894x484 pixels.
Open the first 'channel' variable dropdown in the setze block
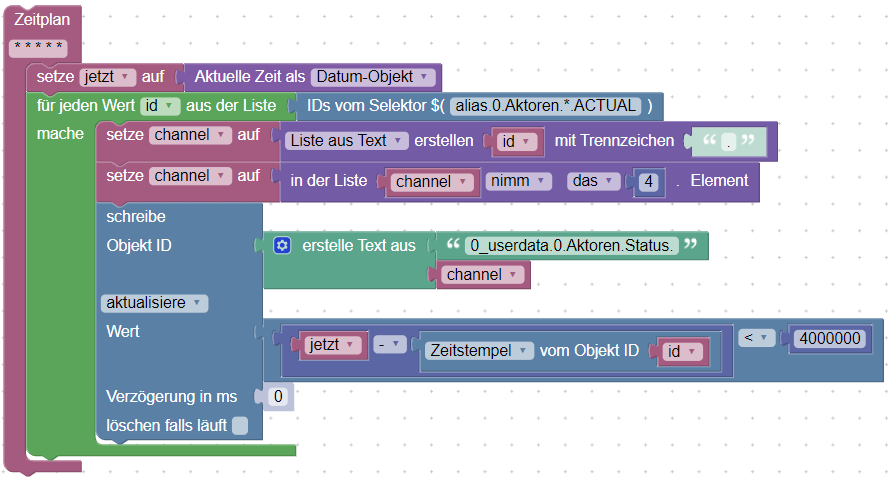click(190, 135)
